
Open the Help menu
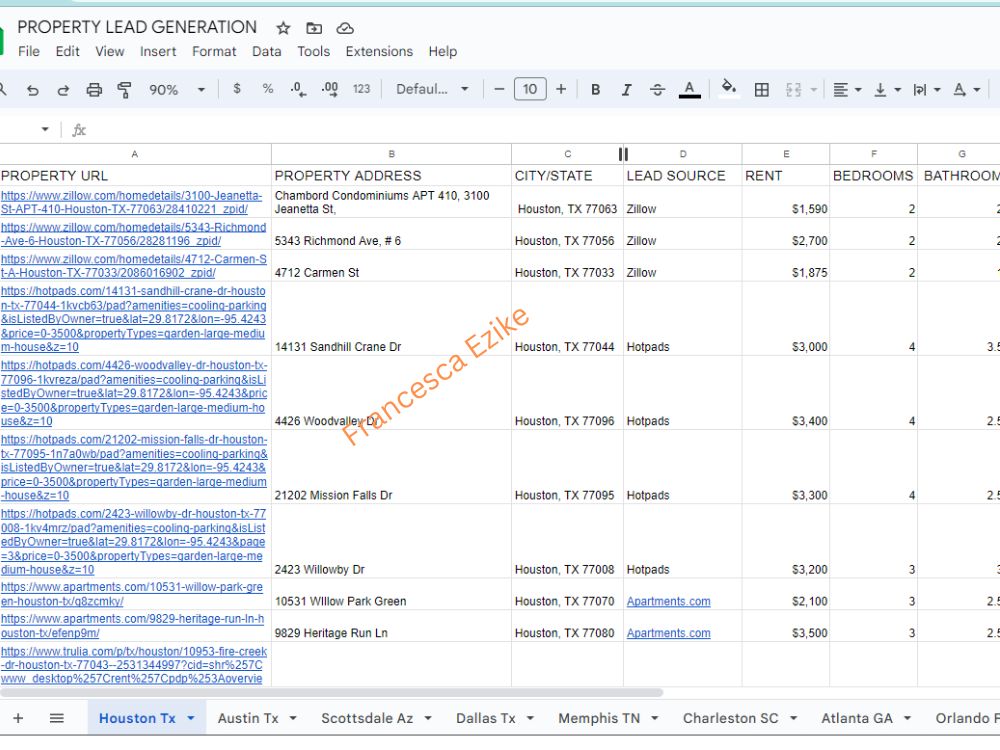tap(443, 52)
